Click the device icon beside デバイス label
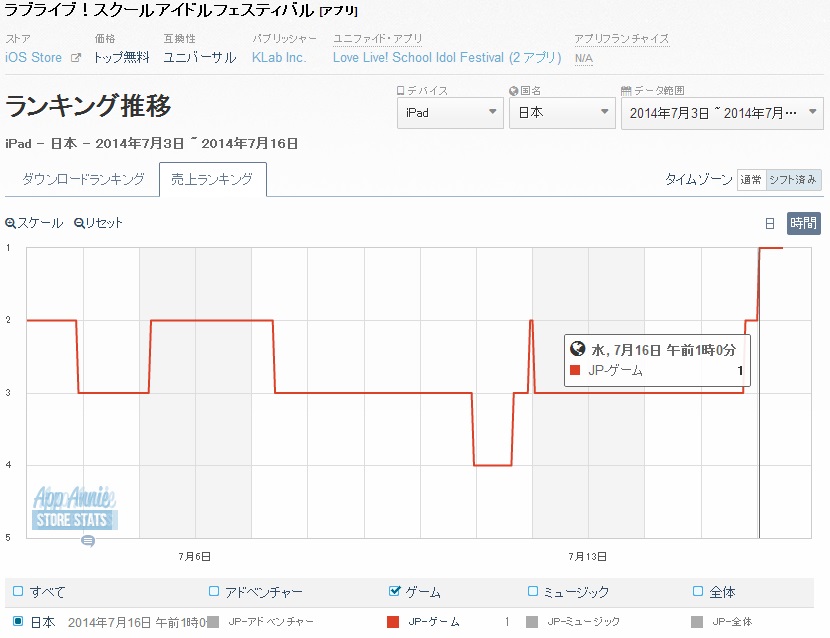The height and width of the screenshot is (638, 830). 401,91
